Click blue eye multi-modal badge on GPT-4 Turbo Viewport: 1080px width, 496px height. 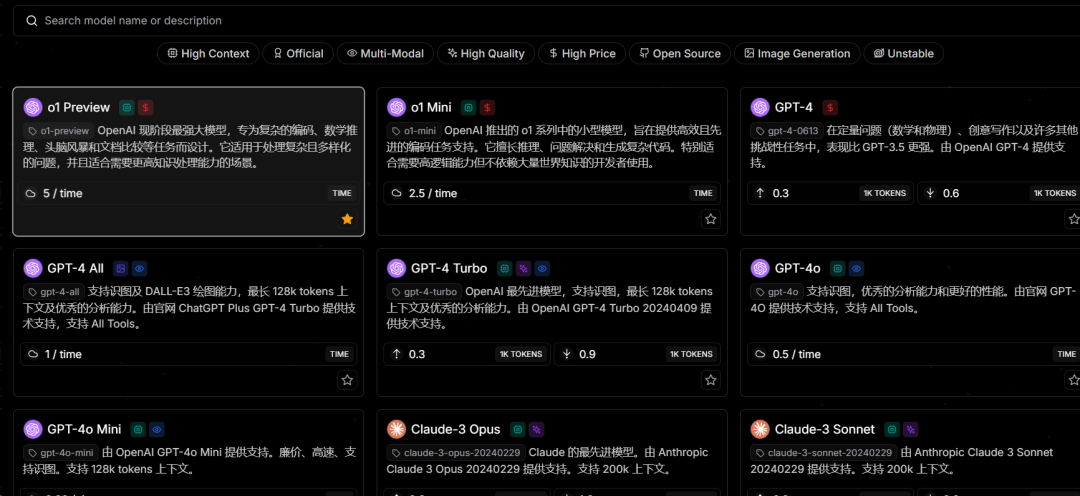coord(541,269)
